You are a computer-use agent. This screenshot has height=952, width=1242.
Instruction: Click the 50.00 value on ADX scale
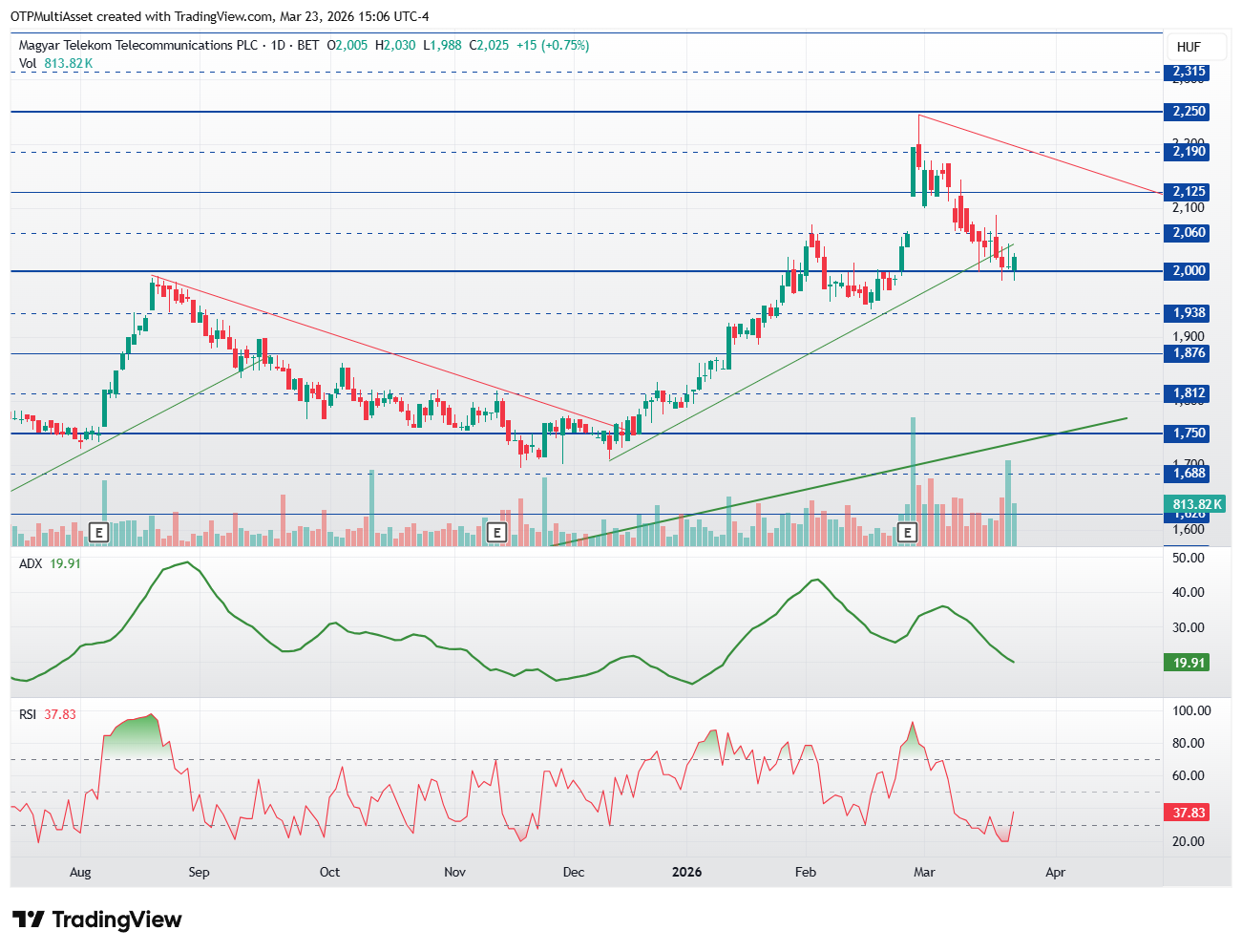[1189, 558]
